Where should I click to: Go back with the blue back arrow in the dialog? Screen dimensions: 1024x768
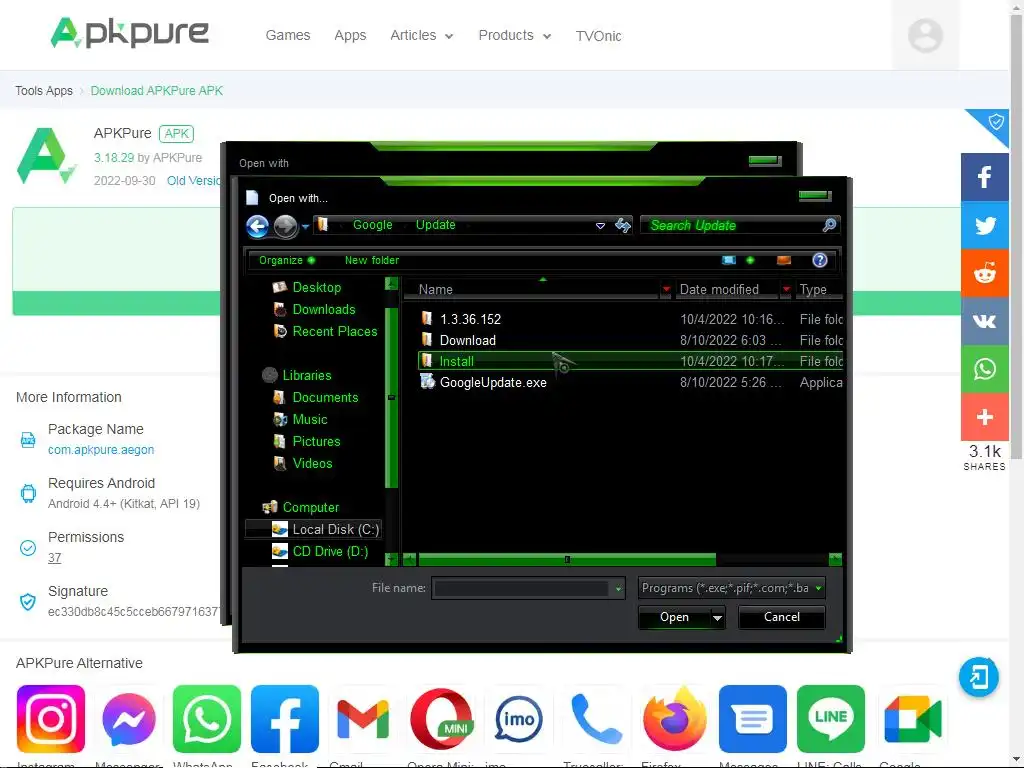pos(257,226)
